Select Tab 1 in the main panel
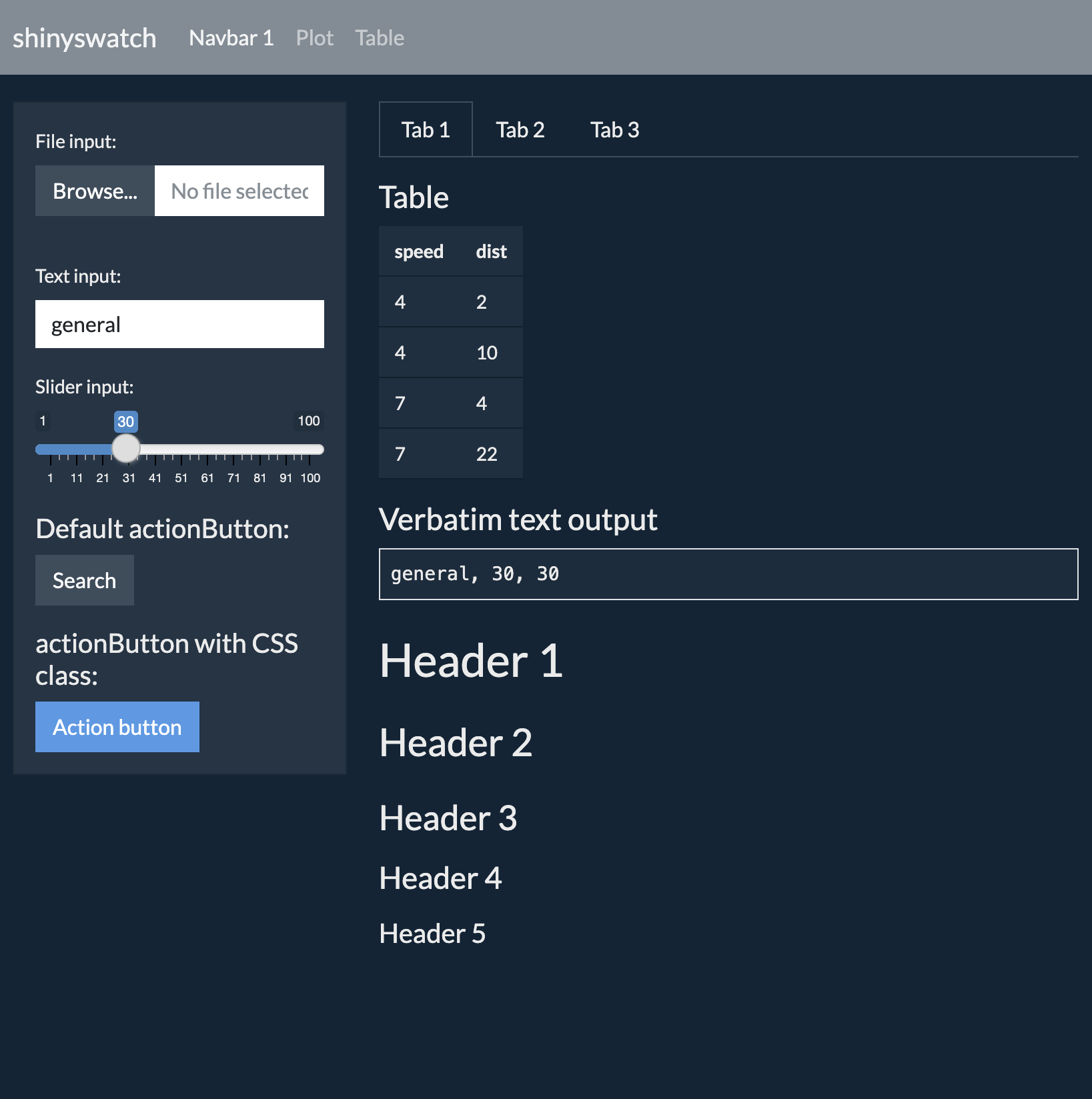 point(426,130)
